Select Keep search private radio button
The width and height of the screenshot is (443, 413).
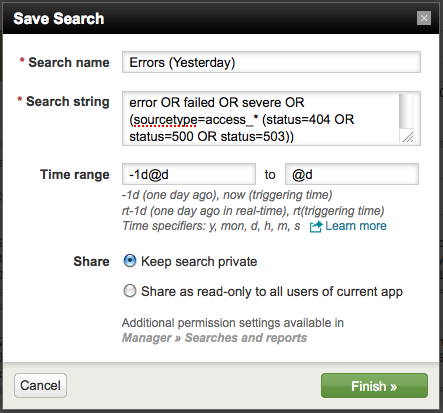pyautogui.click(x=130, y=261)
